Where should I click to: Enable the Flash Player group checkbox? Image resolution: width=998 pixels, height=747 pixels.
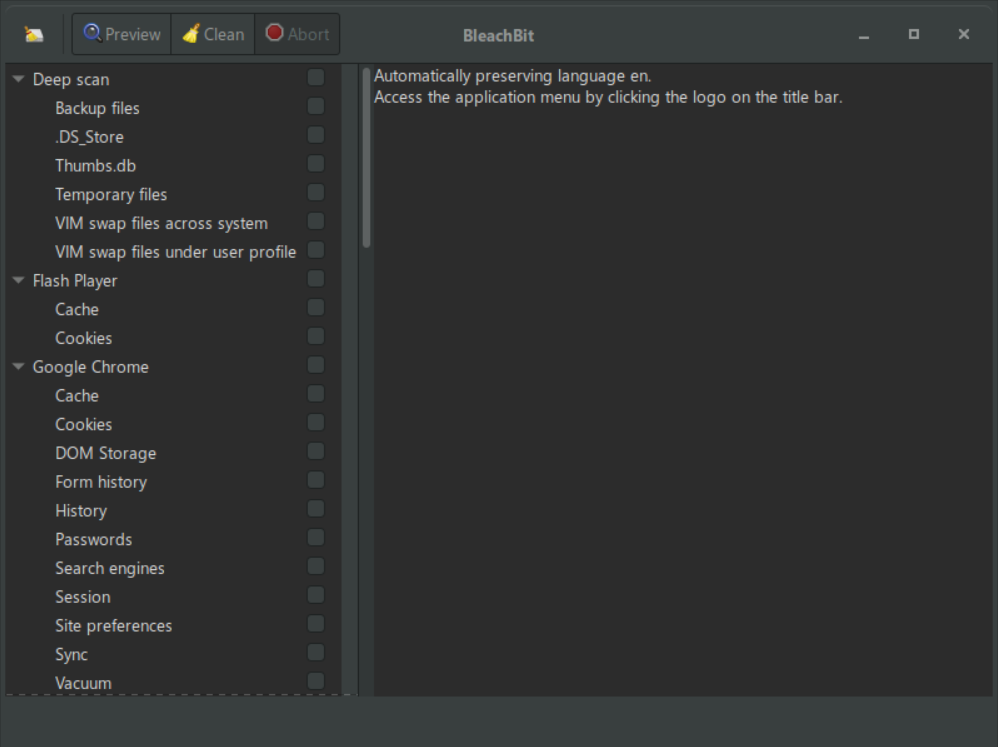(316, 279)
